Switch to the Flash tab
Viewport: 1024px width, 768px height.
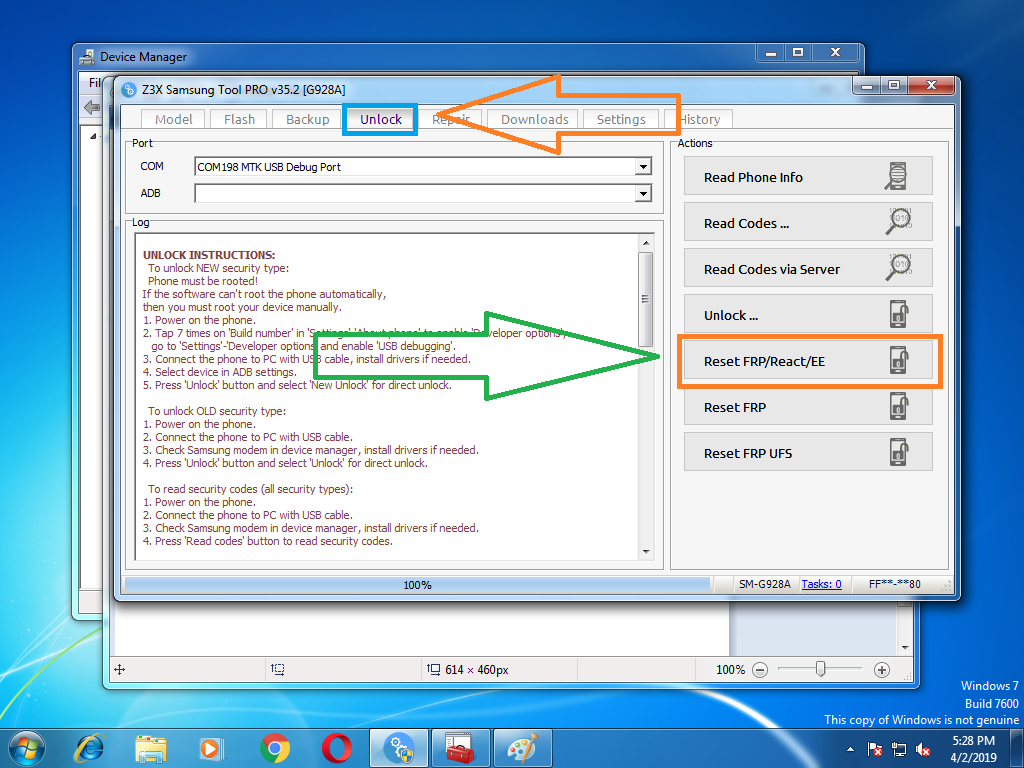pos(239,120)
